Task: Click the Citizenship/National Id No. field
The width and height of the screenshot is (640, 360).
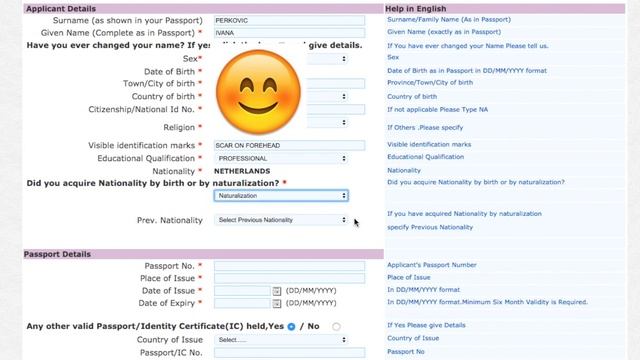Action: pyautogui.click(x=336, y=109)
